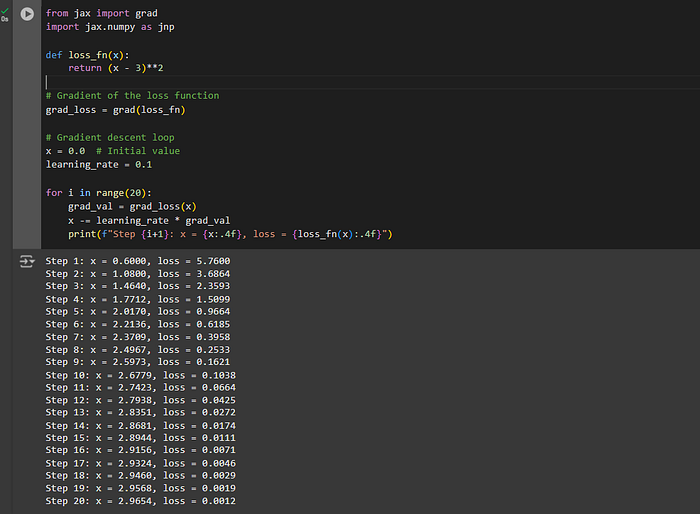Screen dimensions: 700x514
Task: Click output row 'Step 11: x = 2.7423'
Action: coord(141,387)
